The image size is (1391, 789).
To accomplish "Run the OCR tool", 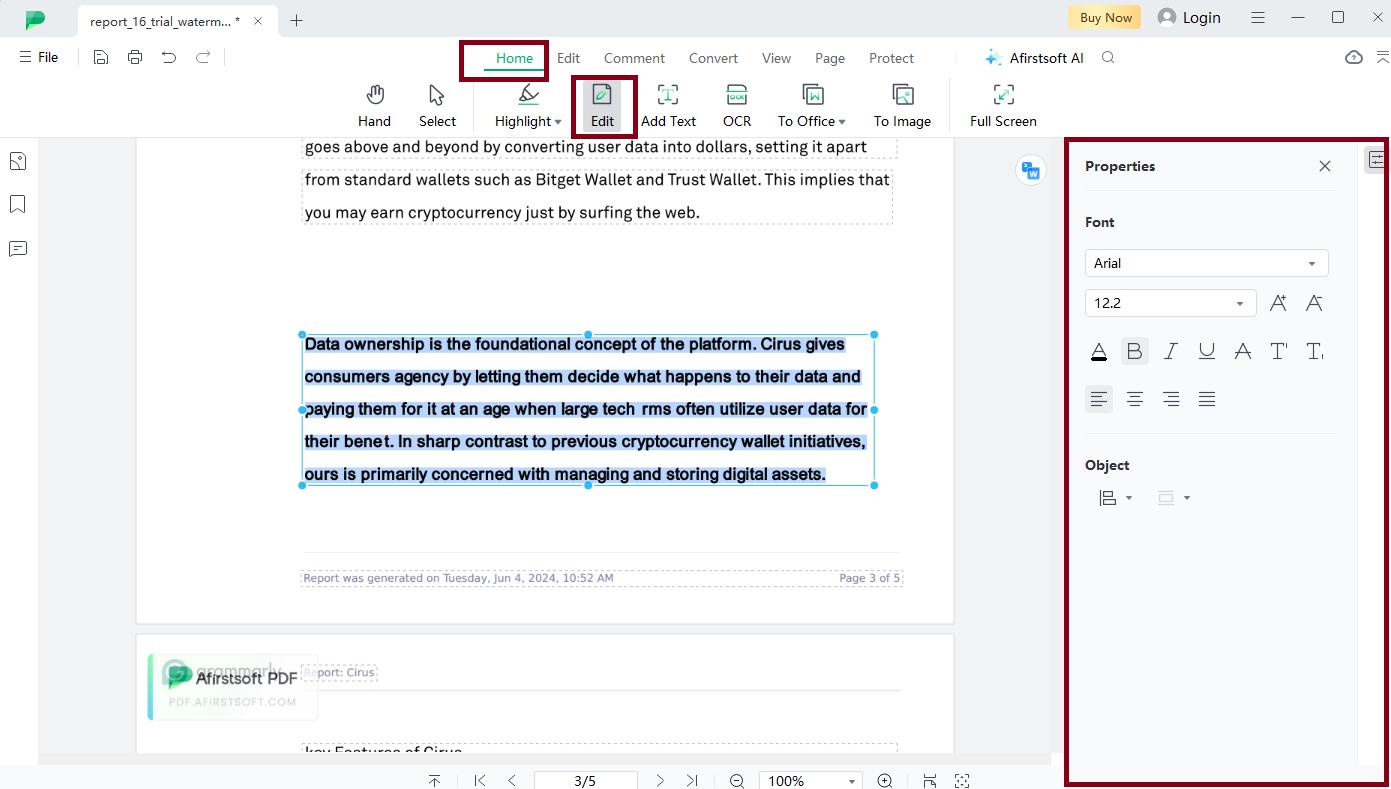I will 737,106.
